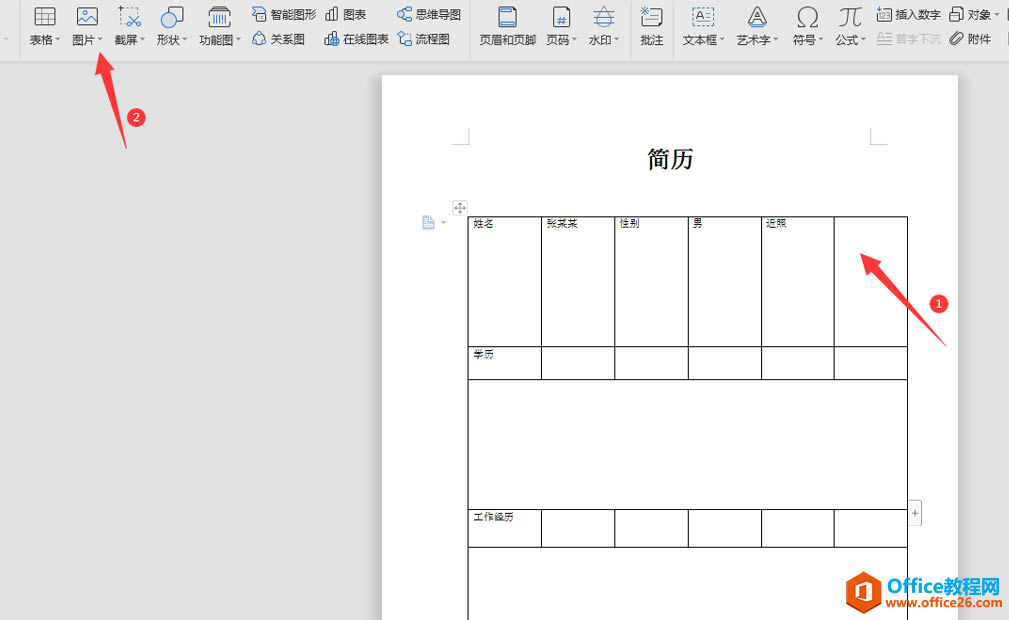Expand the 水印 dropdown arrow
1009x620 pixels.
(616, 40)
